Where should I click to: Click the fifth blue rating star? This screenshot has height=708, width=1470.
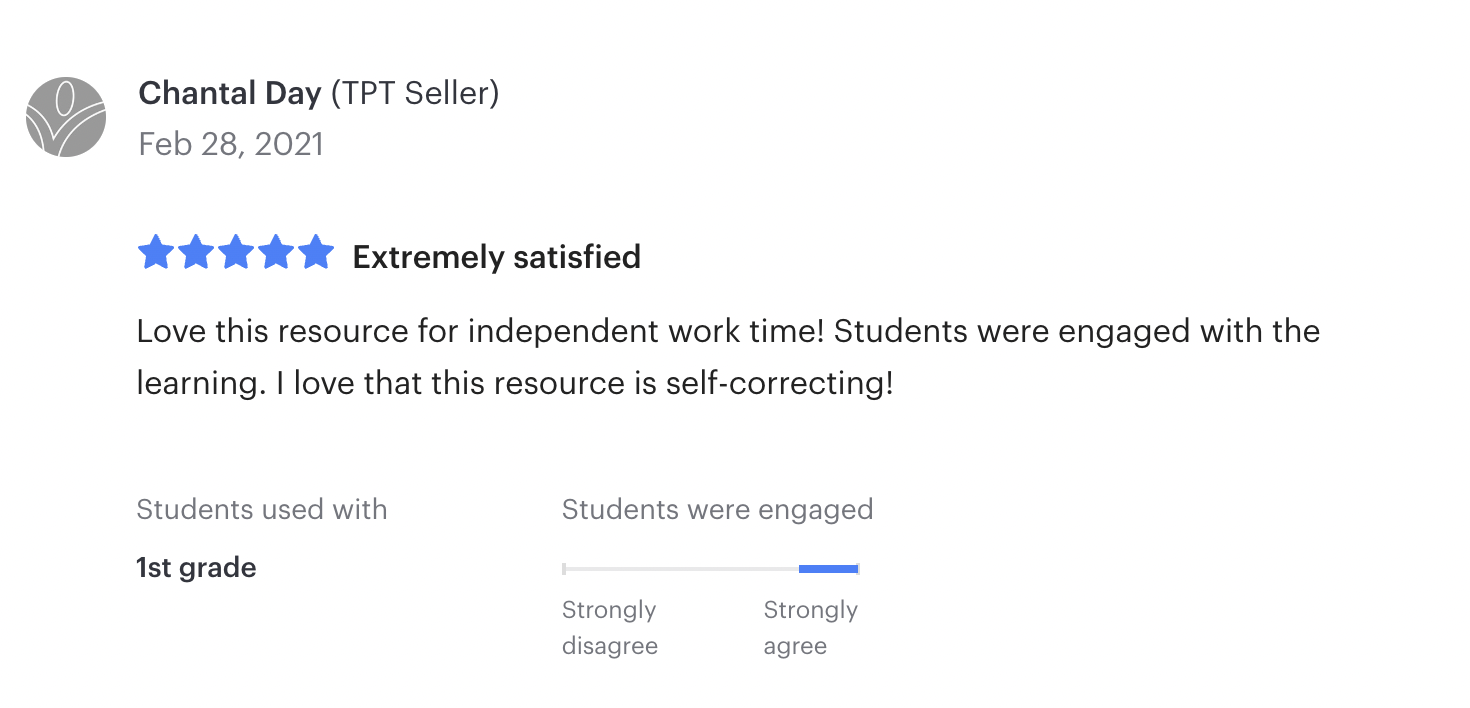316,253
